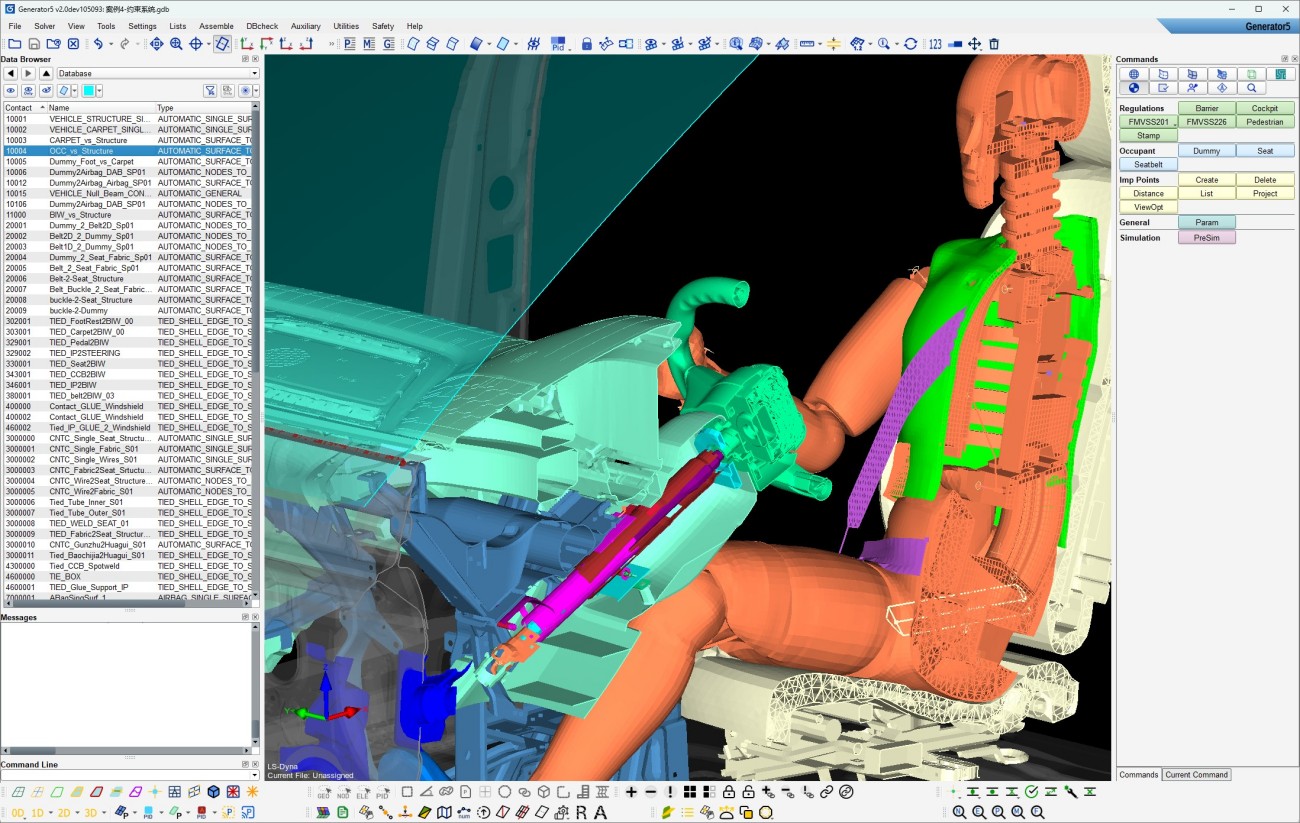The image size is (1300, 823).
Task: Click the filter icon in Data Browser
Action: point(210,91)
